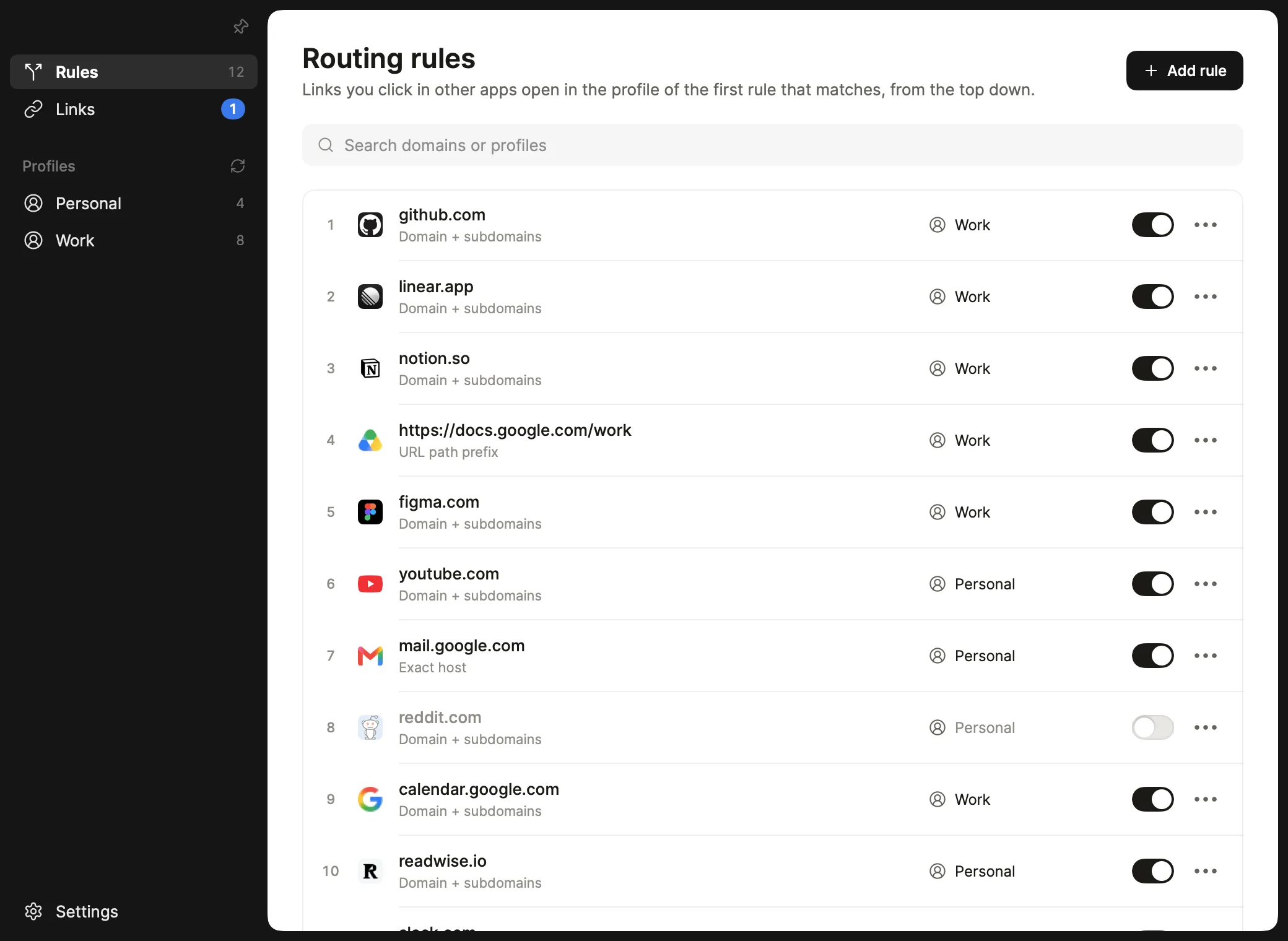Click the Readwise icon in row 10
Image resolution: width=1288 pixels, height=941 pixels.
point(370,871)
